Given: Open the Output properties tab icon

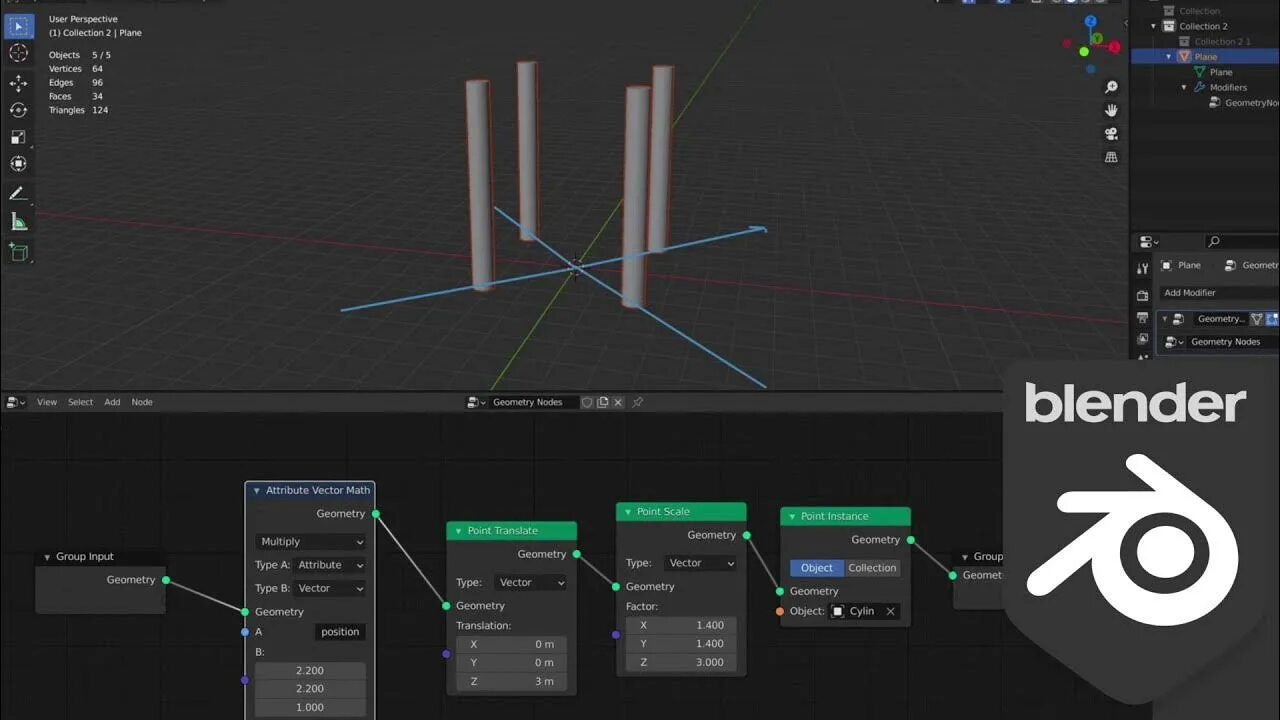Looking at the screenshot, I should (1142, 318).
